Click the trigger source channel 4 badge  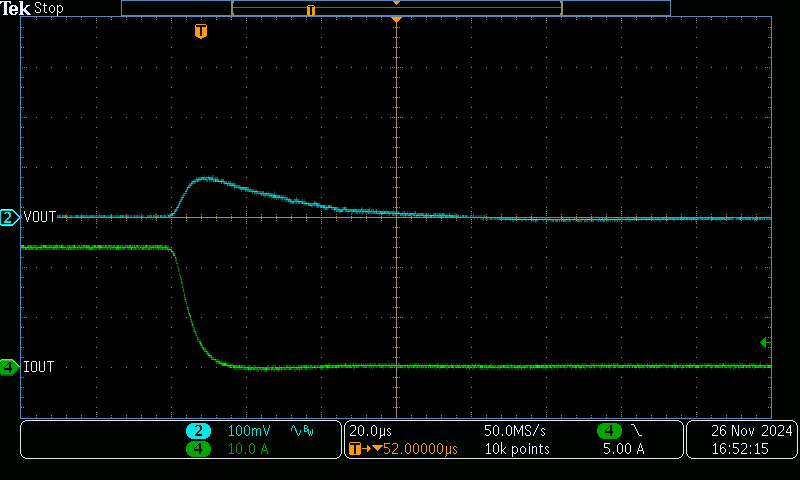coord(609,431)
